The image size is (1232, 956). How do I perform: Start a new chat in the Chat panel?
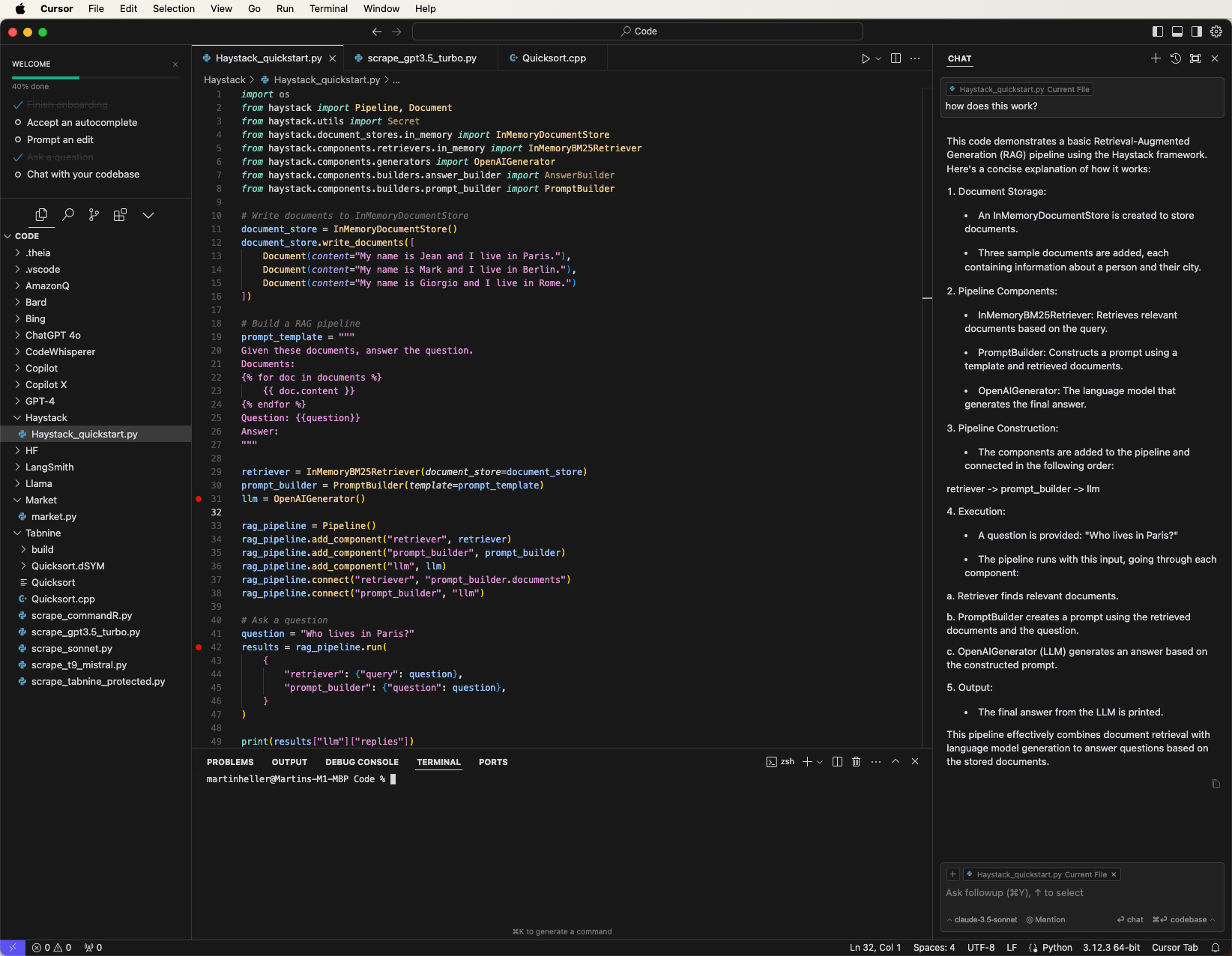(1156, 58)
